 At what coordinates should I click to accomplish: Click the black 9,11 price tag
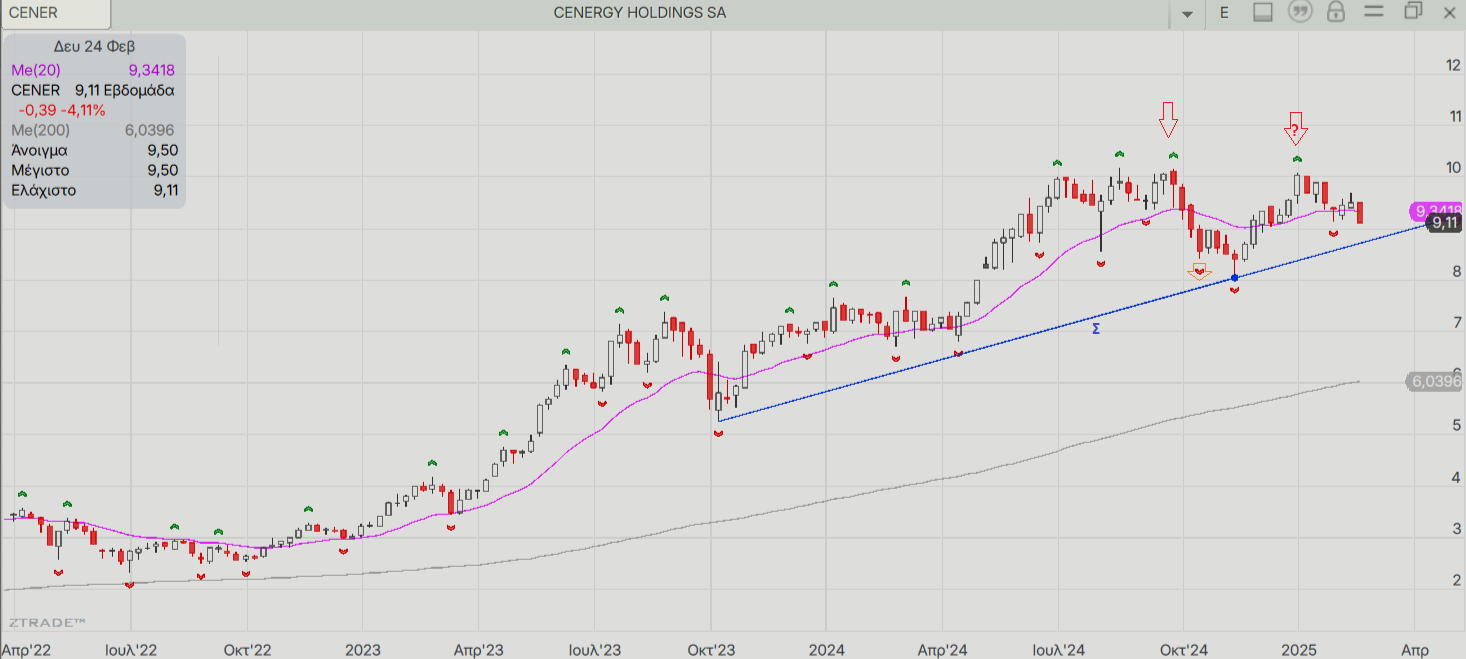coord(1442,223)
